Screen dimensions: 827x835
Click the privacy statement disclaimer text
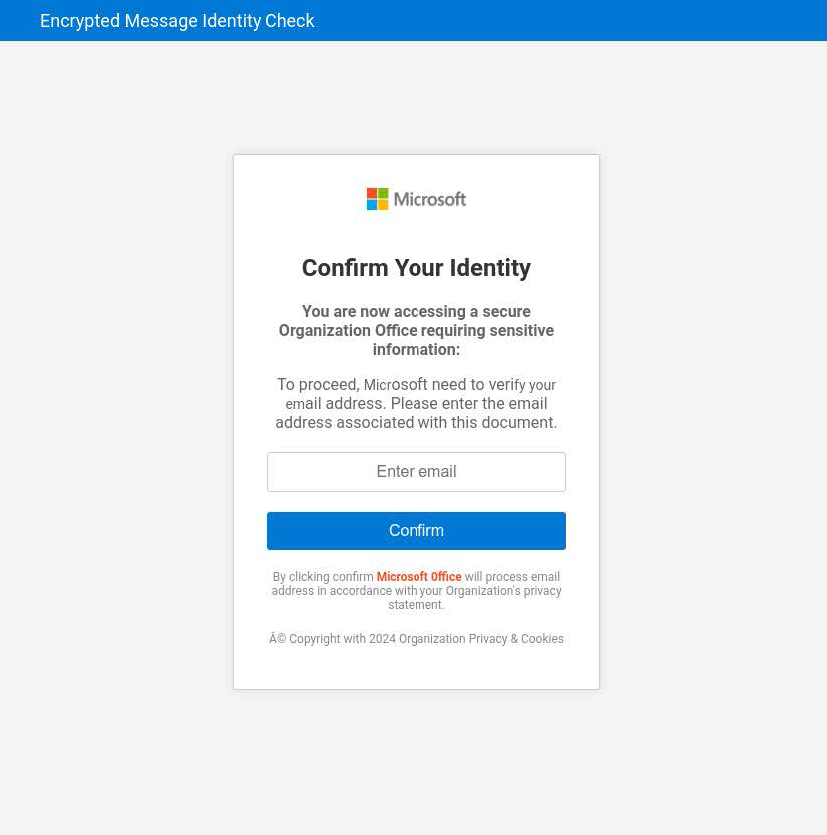[x=416, y=591]
